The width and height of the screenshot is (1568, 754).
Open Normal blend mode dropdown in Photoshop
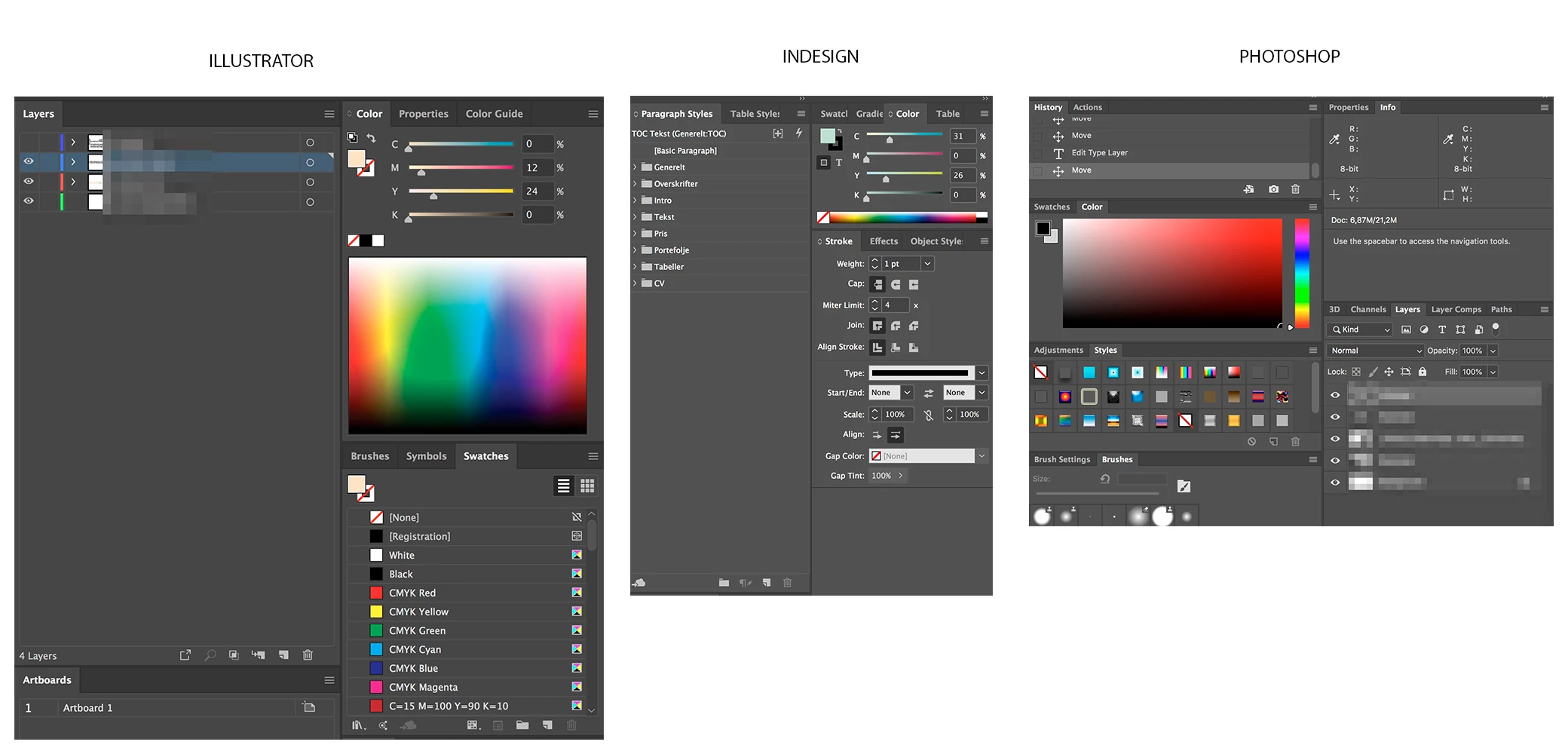1376,351
